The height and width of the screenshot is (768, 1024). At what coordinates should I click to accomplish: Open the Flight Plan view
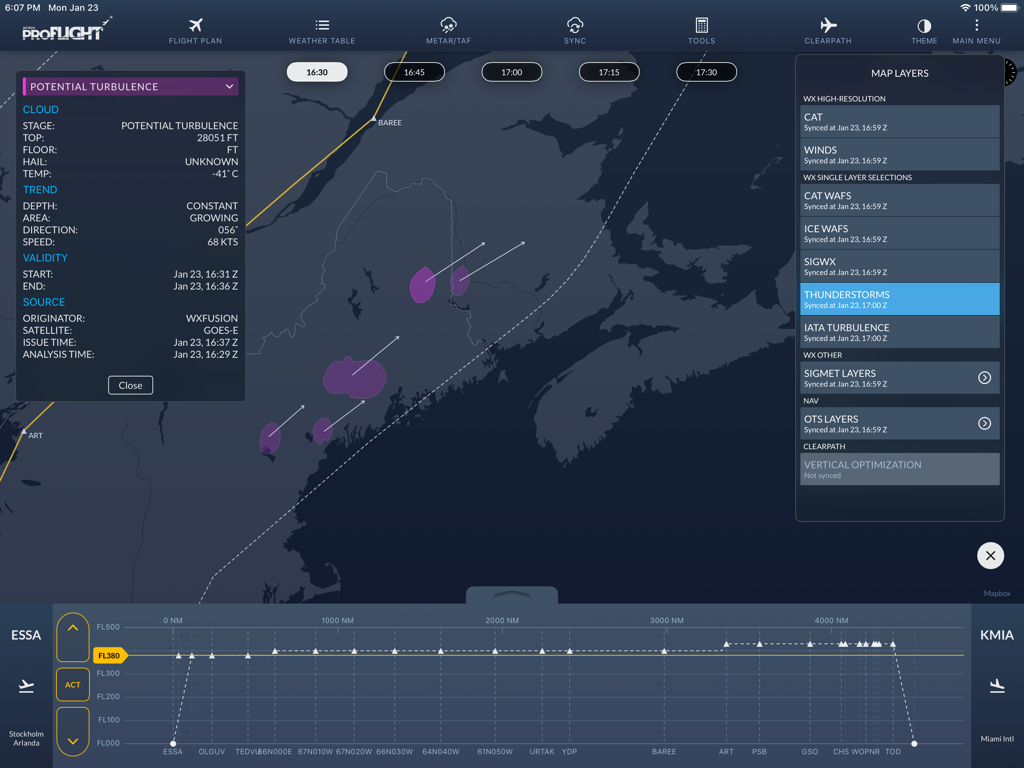tap(194, 29)
